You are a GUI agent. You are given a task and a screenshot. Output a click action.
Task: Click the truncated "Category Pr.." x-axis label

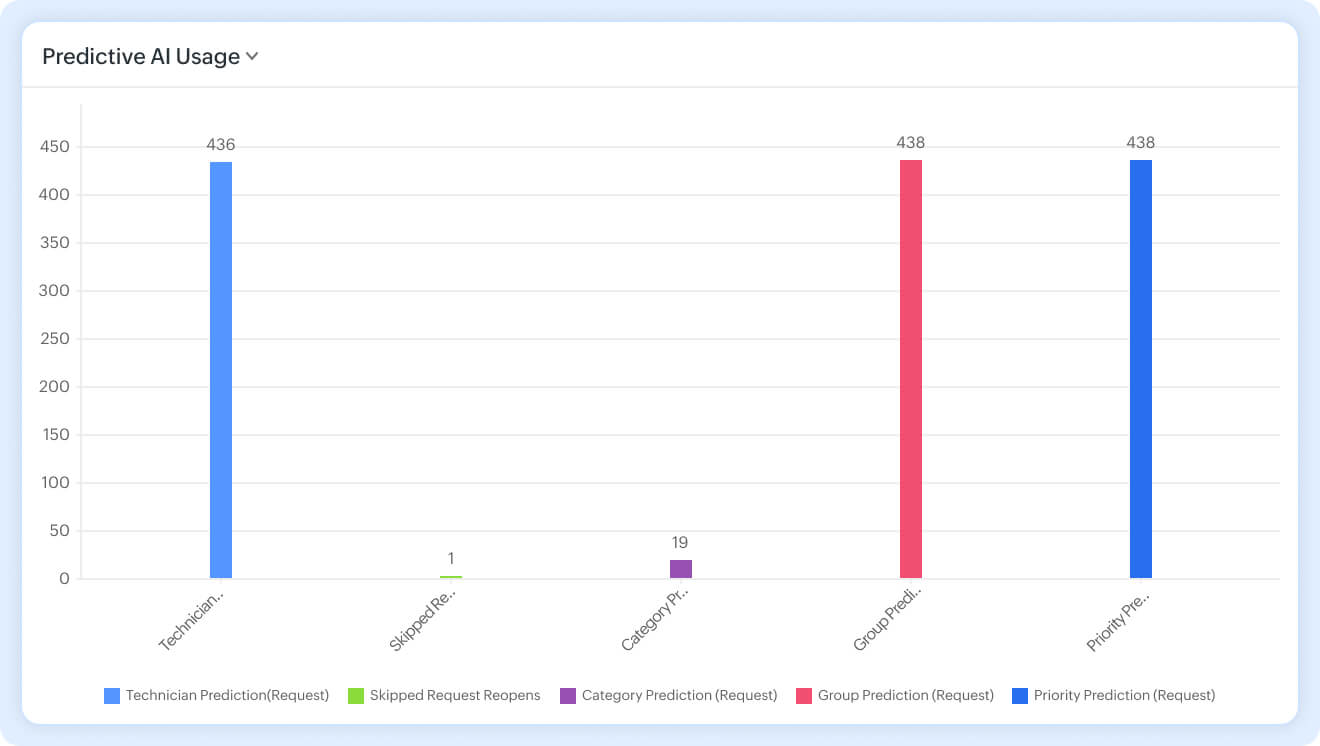(x=655, y=618)
